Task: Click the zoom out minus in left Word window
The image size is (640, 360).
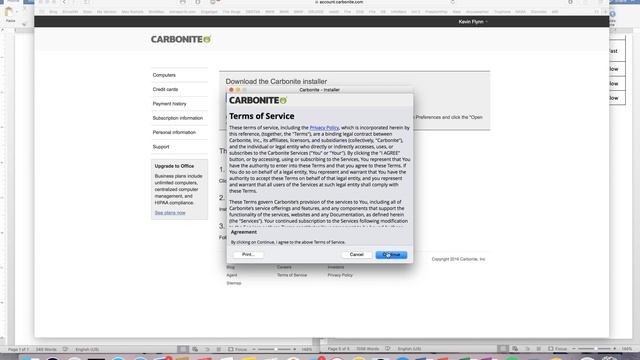Action: point(254,349)
